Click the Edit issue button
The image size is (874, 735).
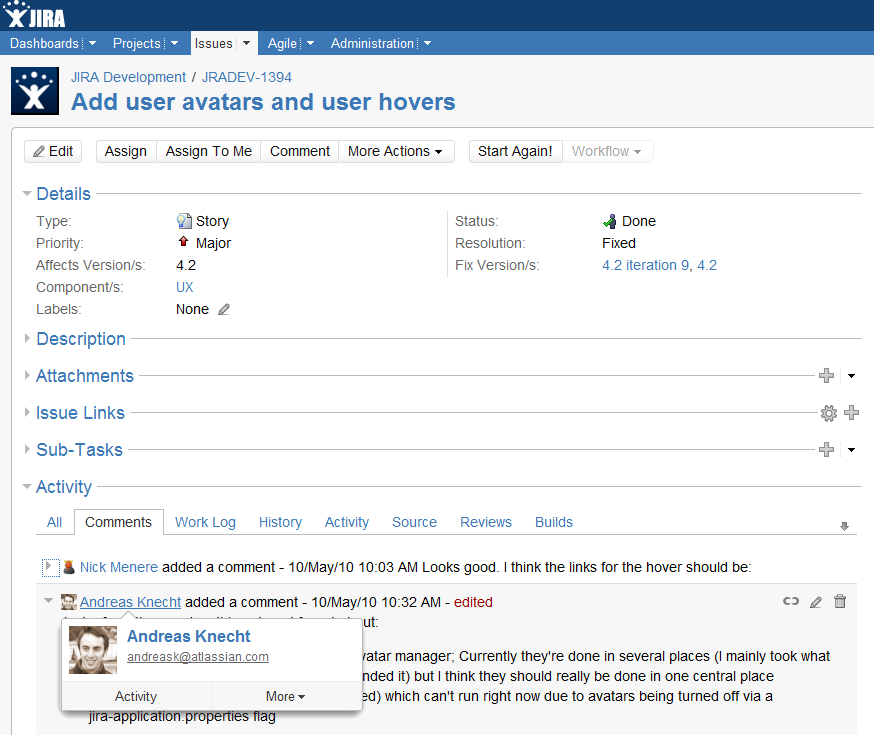(53, 152)
